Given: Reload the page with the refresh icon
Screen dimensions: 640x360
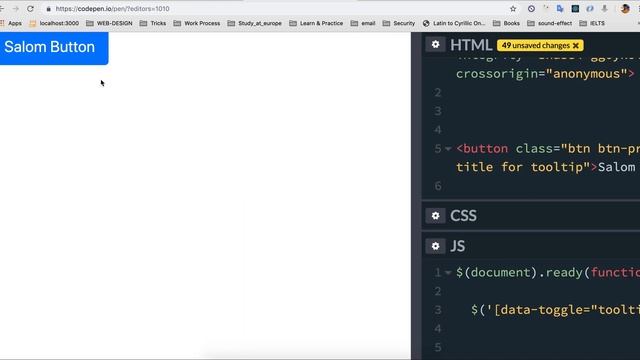Looking at the screenshot, I should pyautogui.click(x=30, y=9).
